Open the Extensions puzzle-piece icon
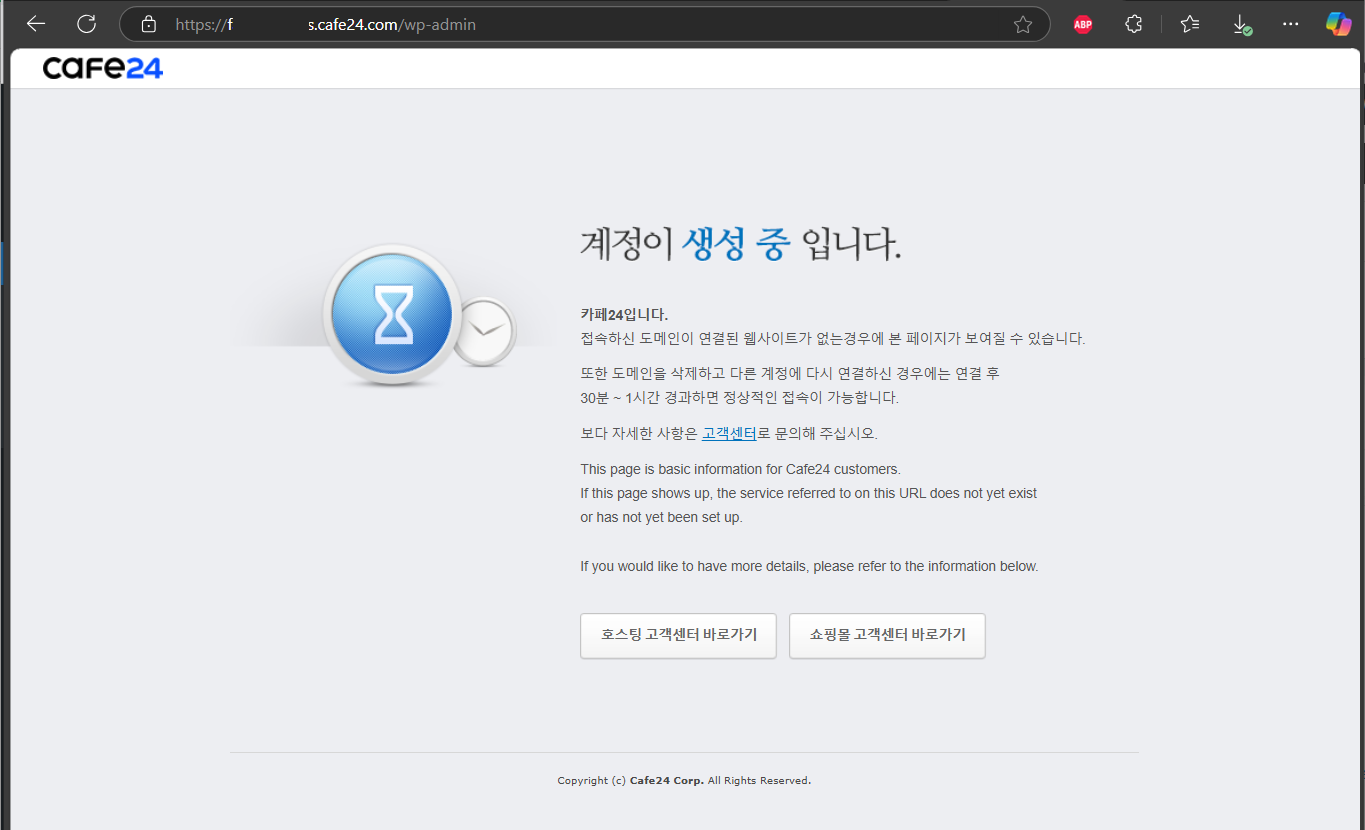The height and width of the screenshot is (830, 1365). click(1133, 24)
